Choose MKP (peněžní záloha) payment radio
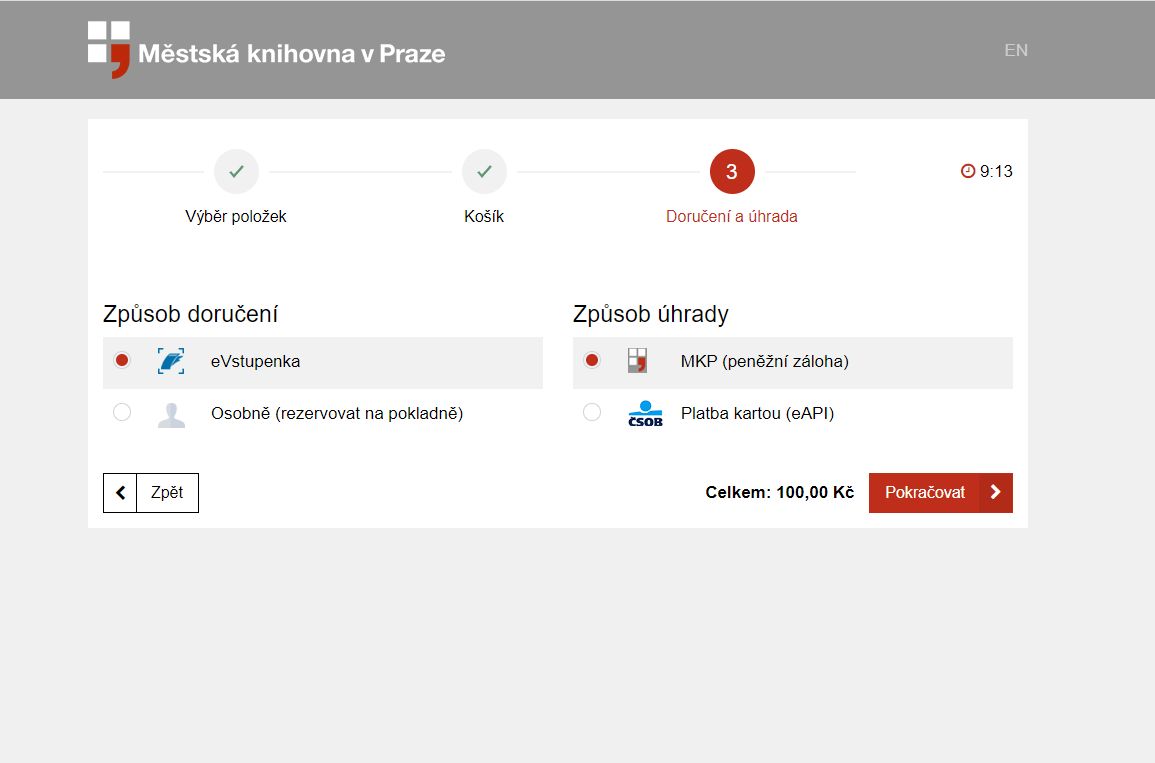 (x=592, y=360)
